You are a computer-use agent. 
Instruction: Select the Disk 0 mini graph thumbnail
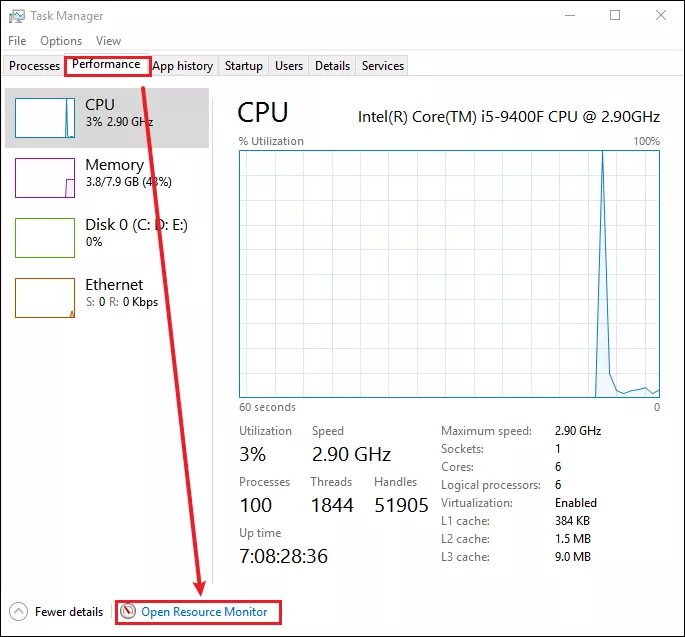(x=45, y=238)
